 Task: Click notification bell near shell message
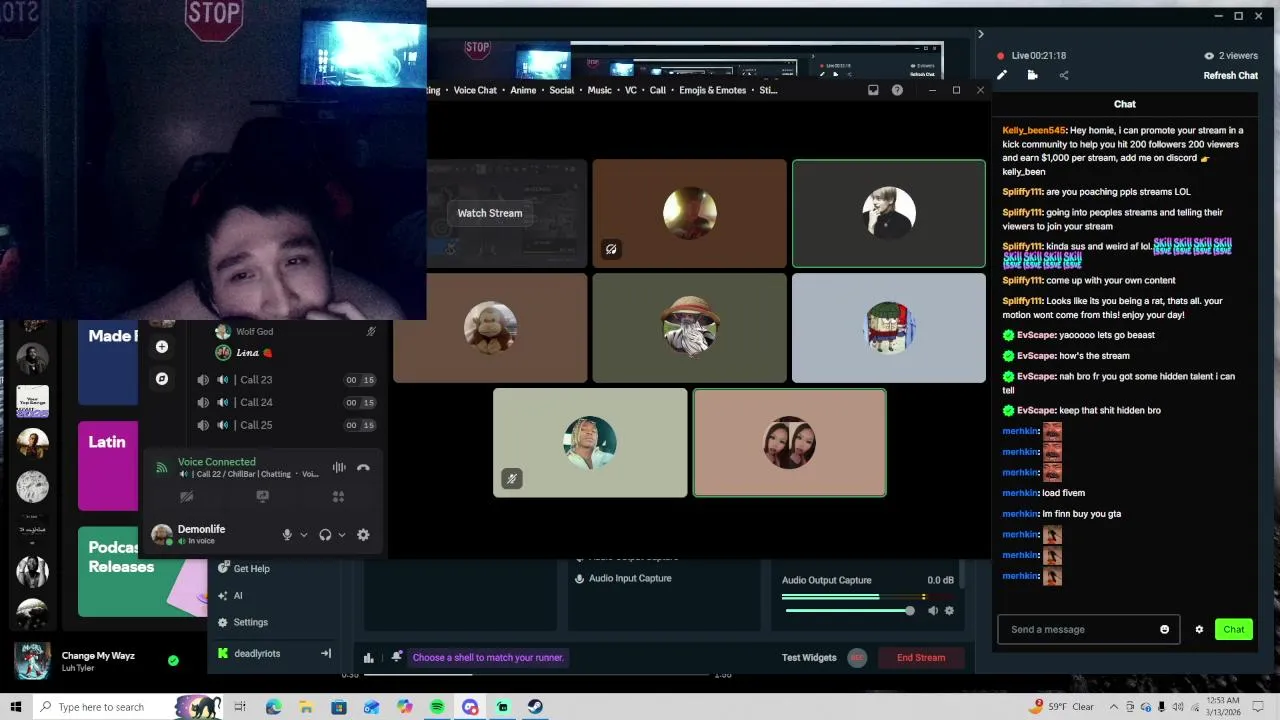[x=397, y=657]
